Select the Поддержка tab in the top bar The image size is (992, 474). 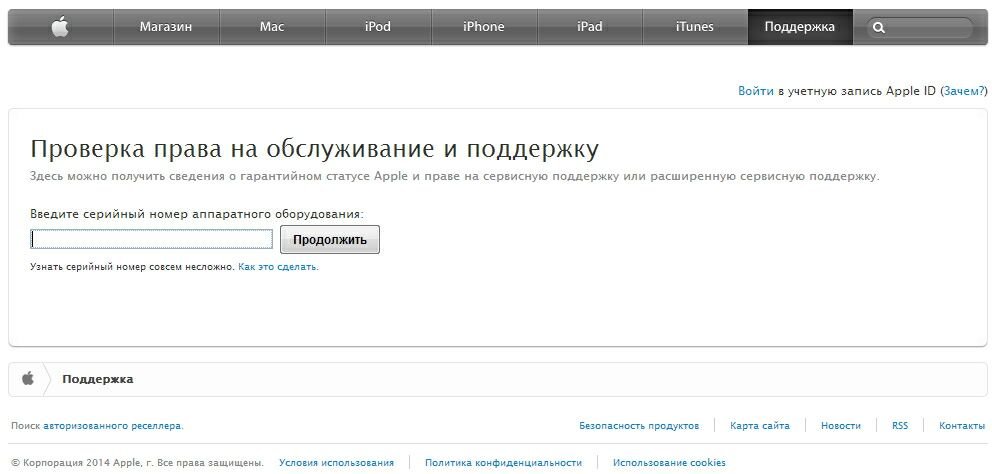coord(799,27)
